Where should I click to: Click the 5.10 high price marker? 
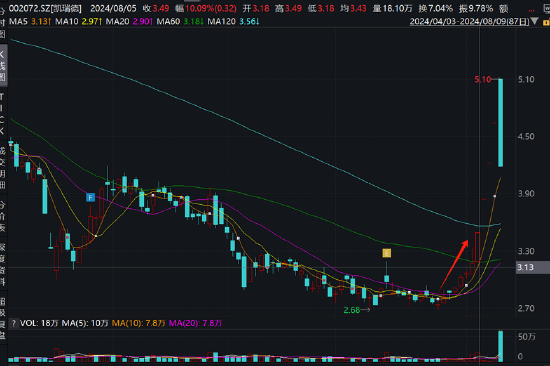pos(483,80)
